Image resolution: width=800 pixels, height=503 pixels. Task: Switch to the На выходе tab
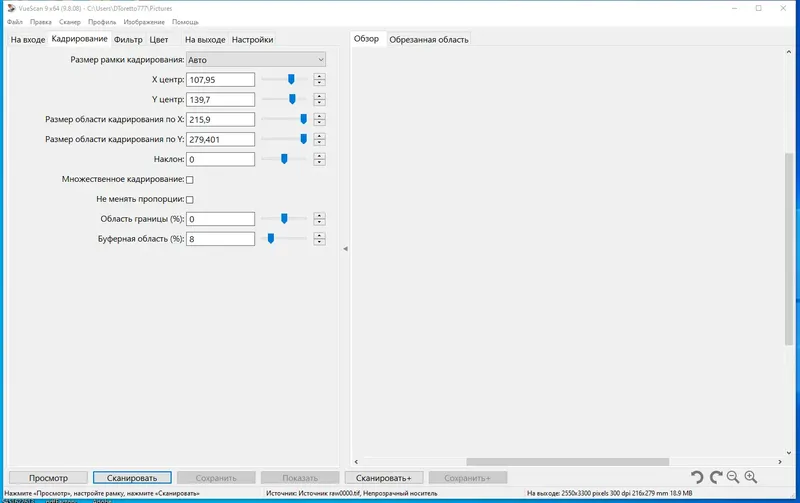pos(205,39)
